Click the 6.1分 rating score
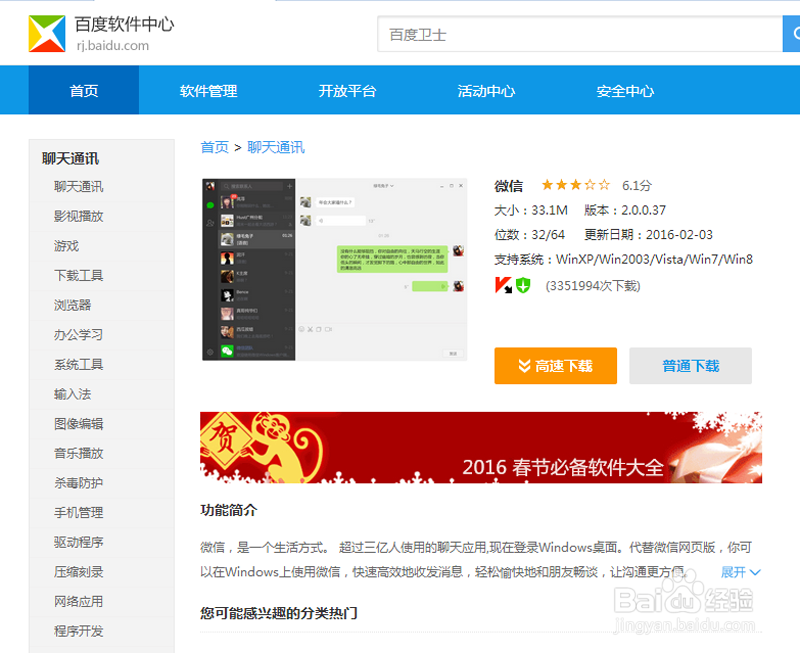 [x=636, y=185]
